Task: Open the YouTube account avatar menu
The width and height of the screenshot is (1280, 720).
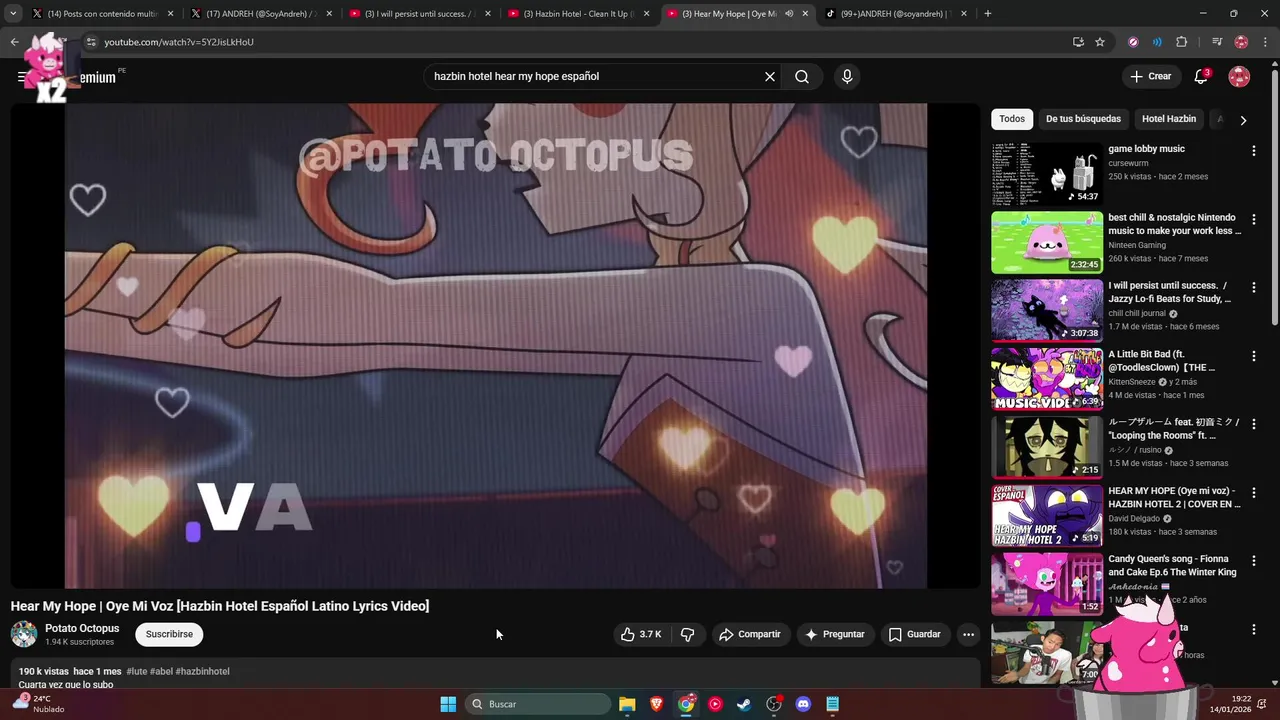Action: click(x=1239, y=77)
